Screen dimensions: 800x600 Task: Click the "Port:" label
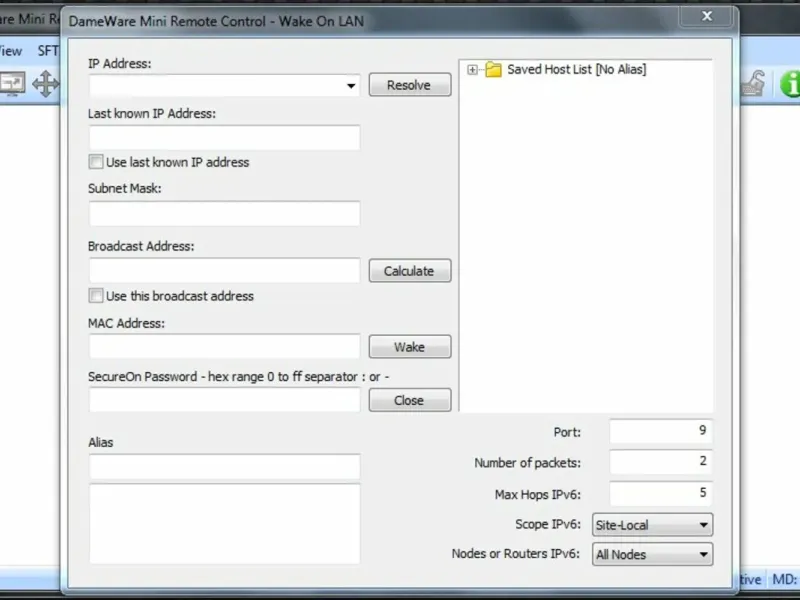pos(567,432)
